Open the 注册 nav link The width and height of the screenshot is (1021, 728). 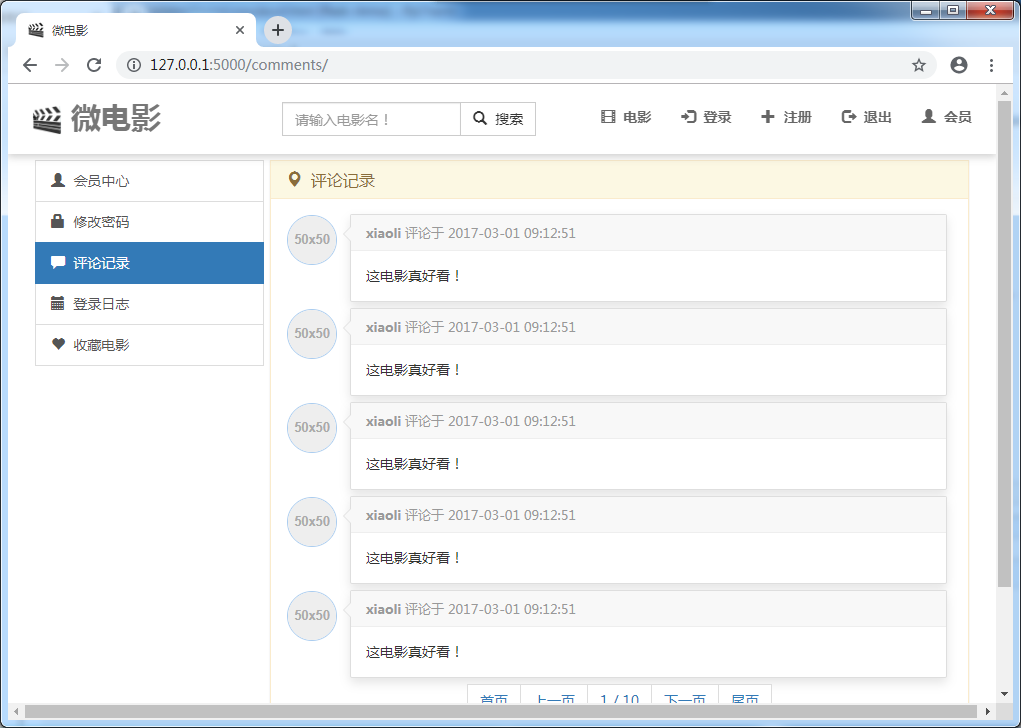787,117
